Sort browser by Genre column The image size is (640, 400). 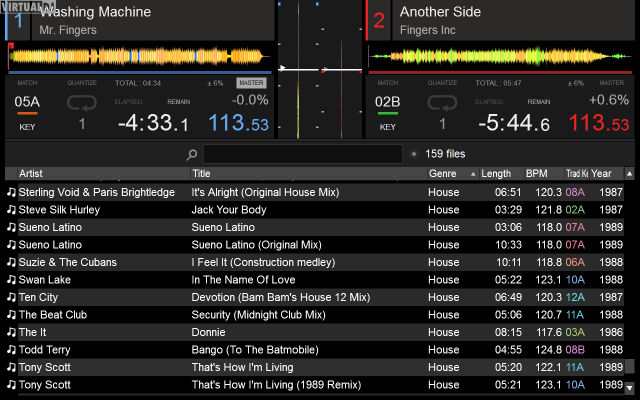click(452, 173)
